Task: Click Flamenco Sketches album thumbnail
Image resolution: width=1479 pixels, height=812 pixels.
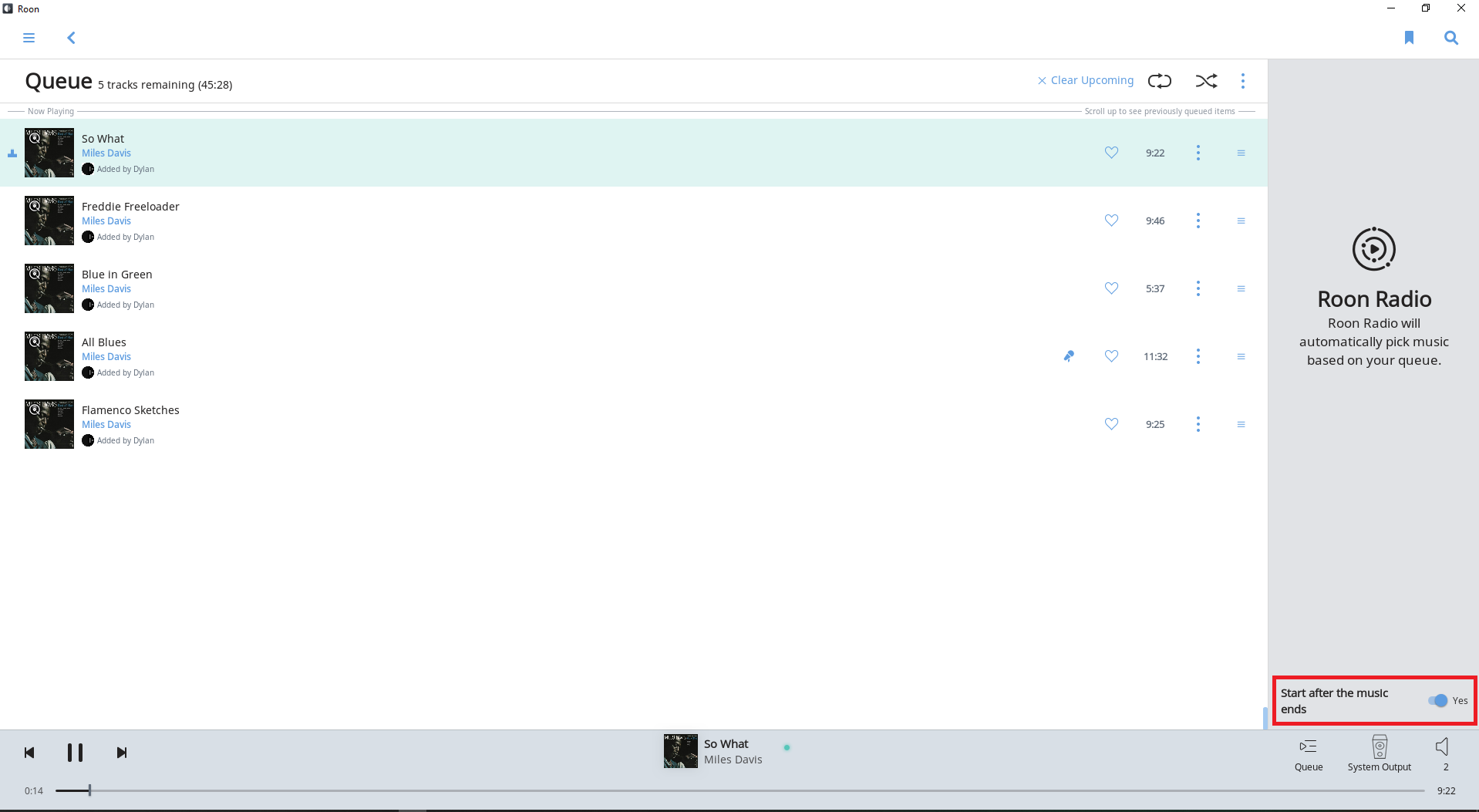Action: point(49,424)
